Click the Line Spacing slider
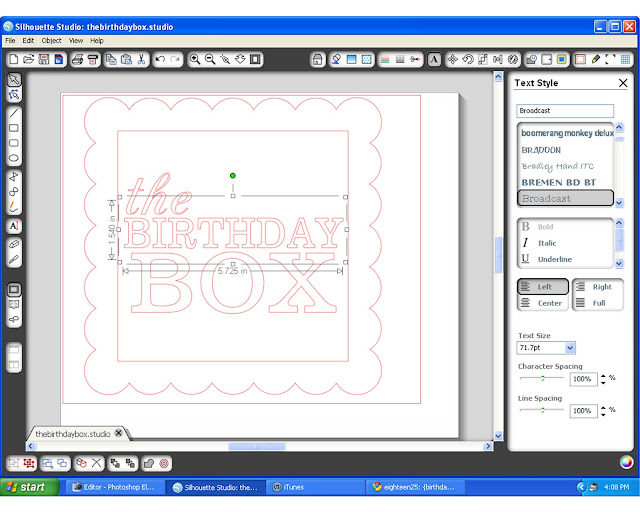Image resolution: width=640 pixels, height=512 pixels. tap(541, 411)
